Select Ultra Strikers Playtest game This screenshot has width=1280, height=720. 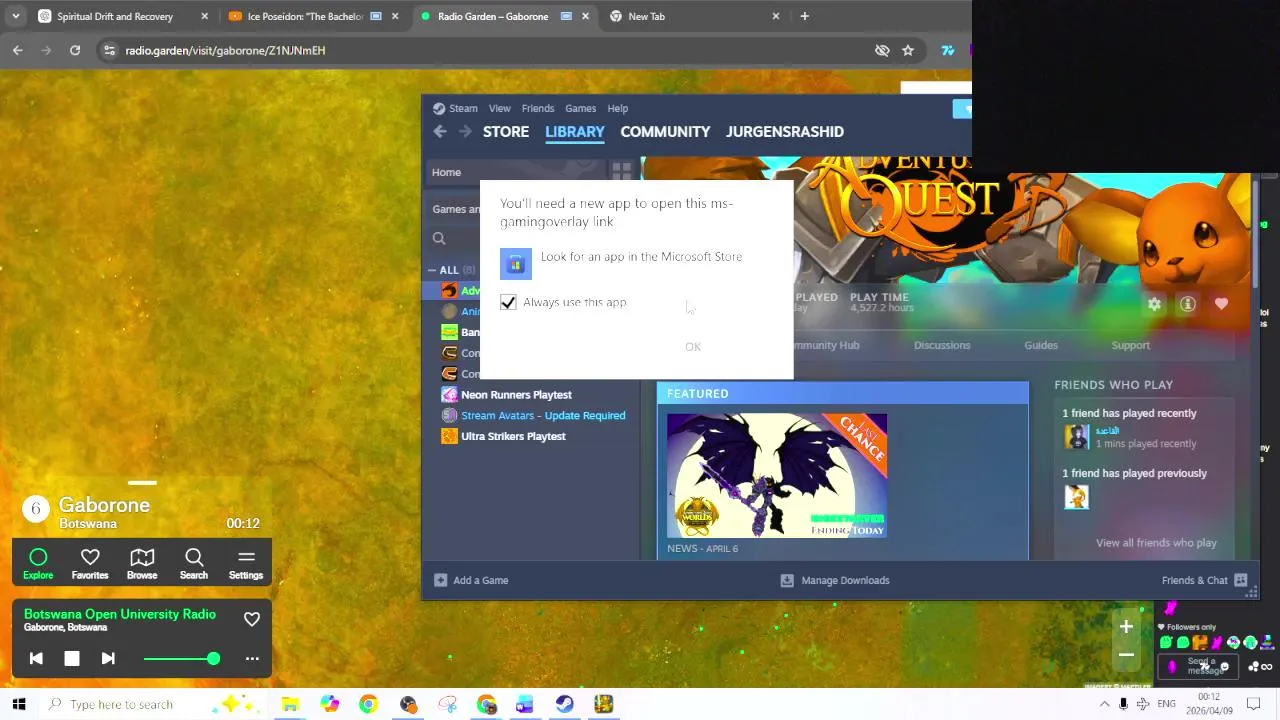pos(513,436)
